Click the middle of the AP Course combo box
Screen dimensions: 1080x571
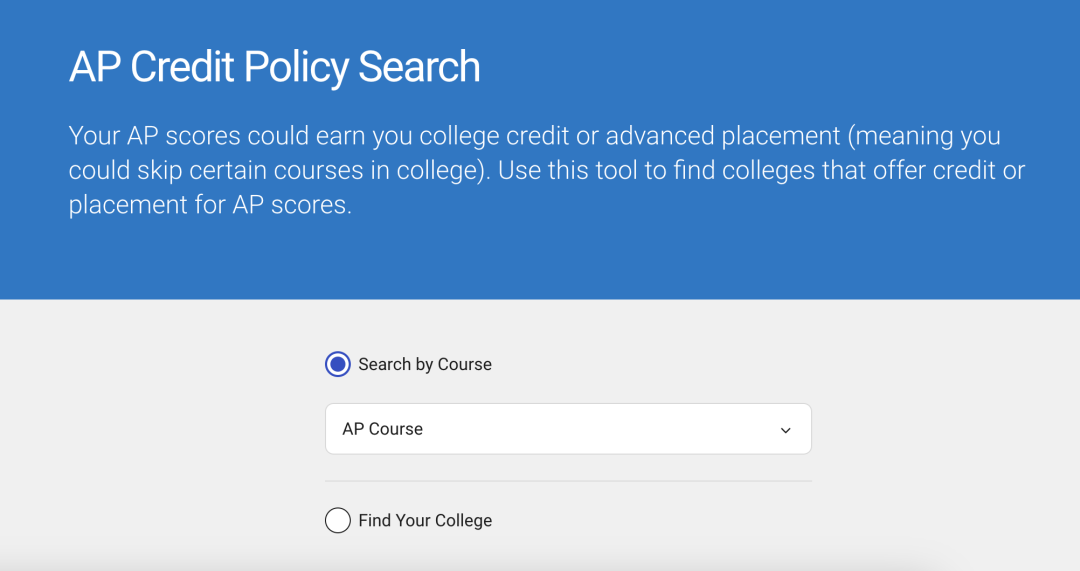567,429
